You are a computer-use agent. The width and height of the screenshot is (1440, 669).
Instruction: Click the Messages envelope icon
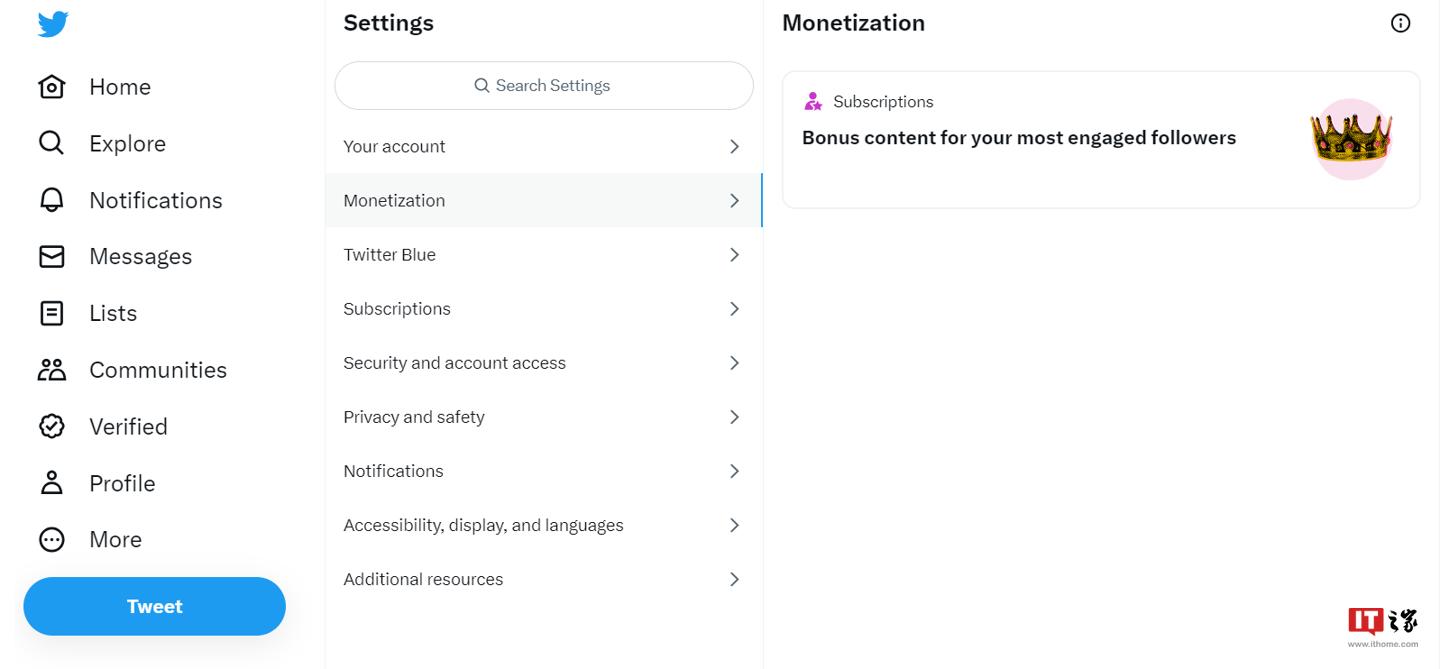tap(52, 257)
